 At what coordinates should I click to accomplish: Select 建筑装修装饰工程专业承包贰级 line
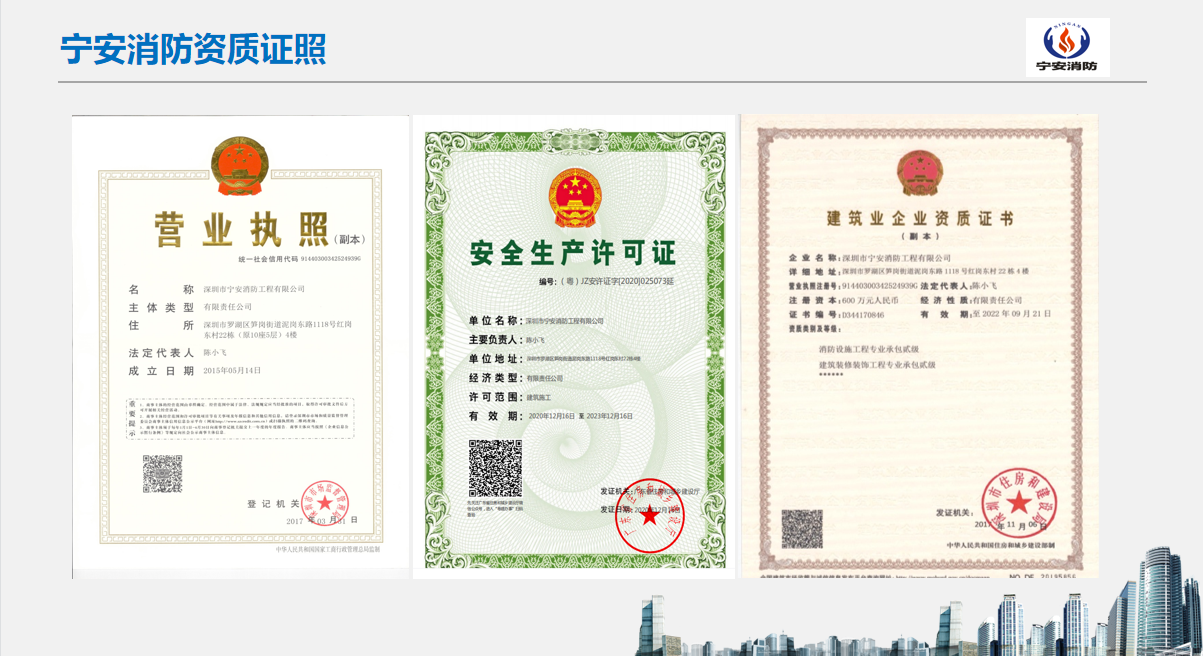pos(877,365)
